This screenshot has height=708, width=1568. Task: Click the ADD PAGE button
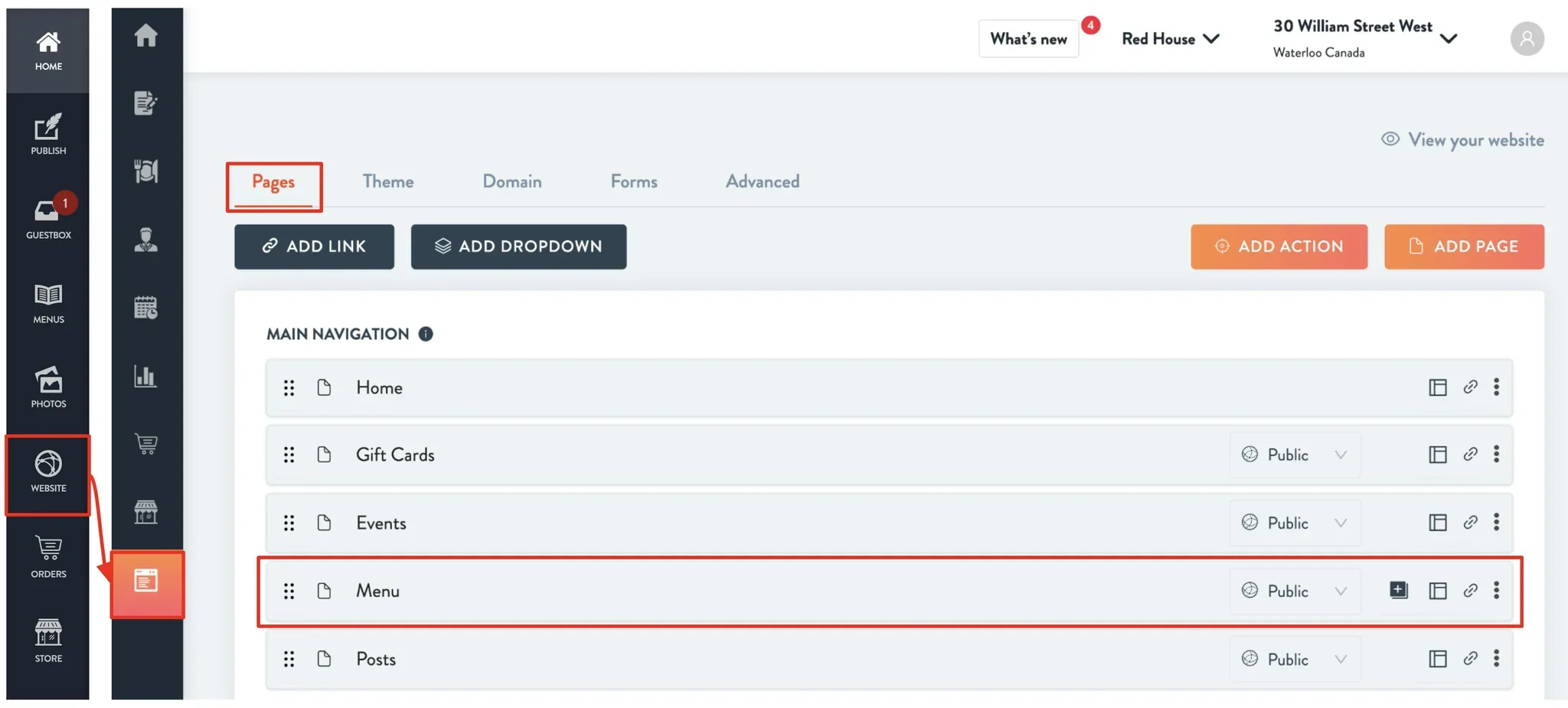tap(1464, 246)
